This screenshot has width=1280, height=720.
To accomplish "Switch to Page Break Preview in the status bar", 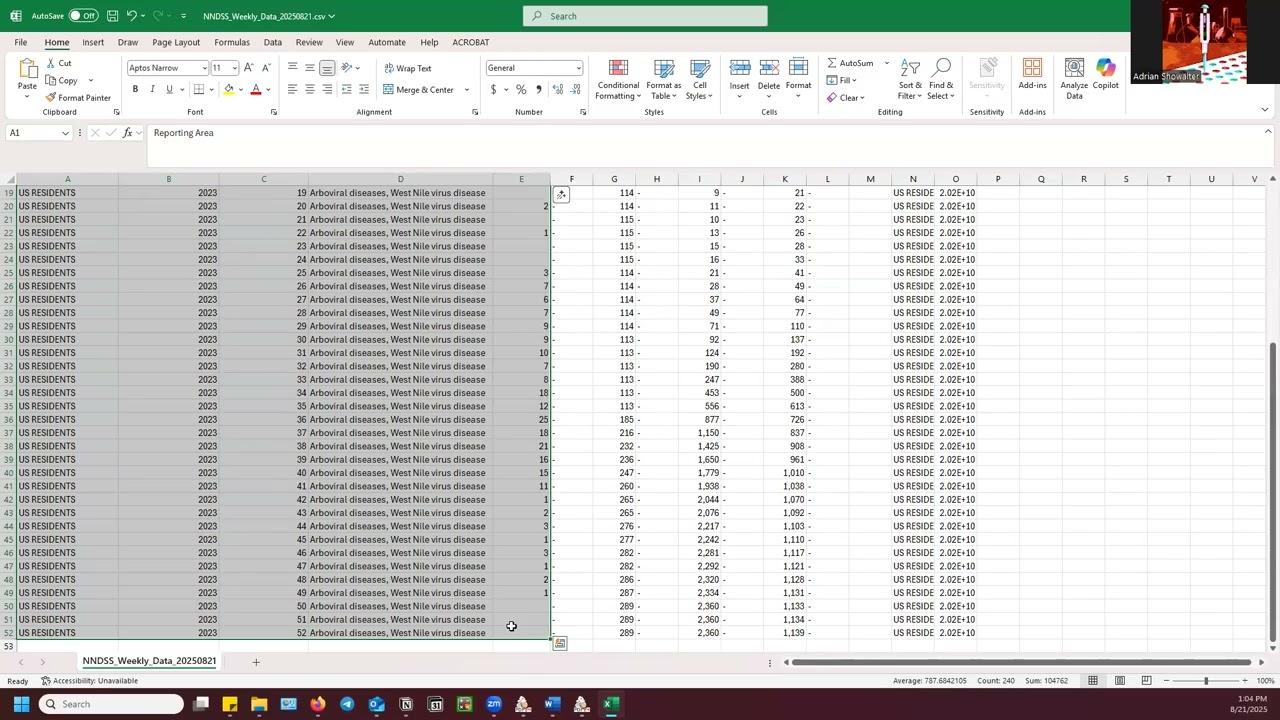I will [x=1146, y=681].
